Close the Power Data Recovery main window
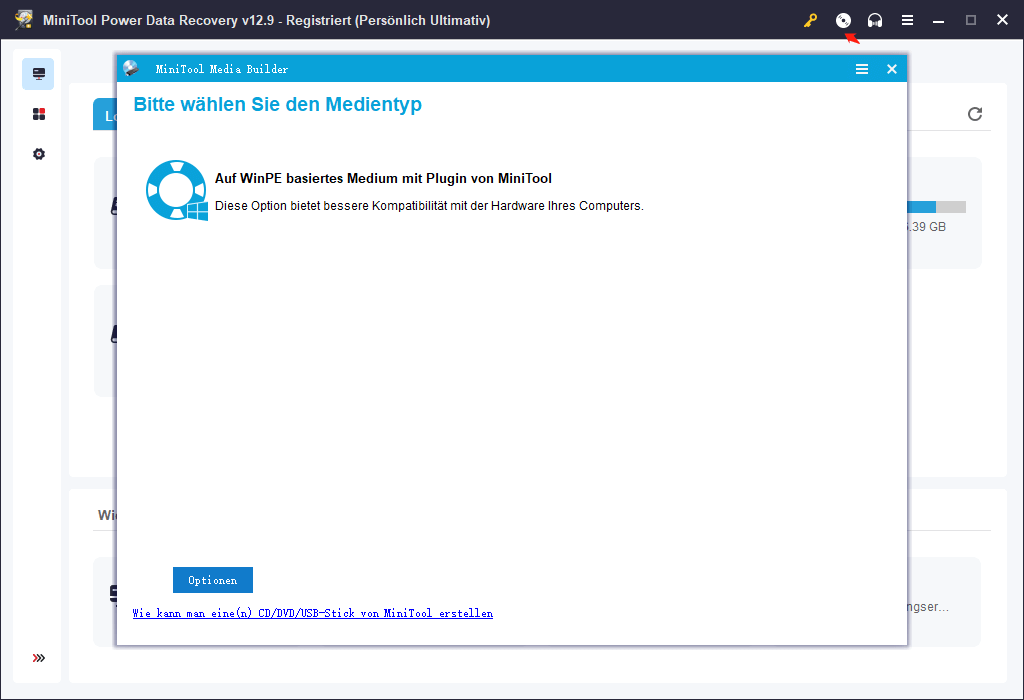This screenshot has width=1024, height=700. (x=1002, y=20)
